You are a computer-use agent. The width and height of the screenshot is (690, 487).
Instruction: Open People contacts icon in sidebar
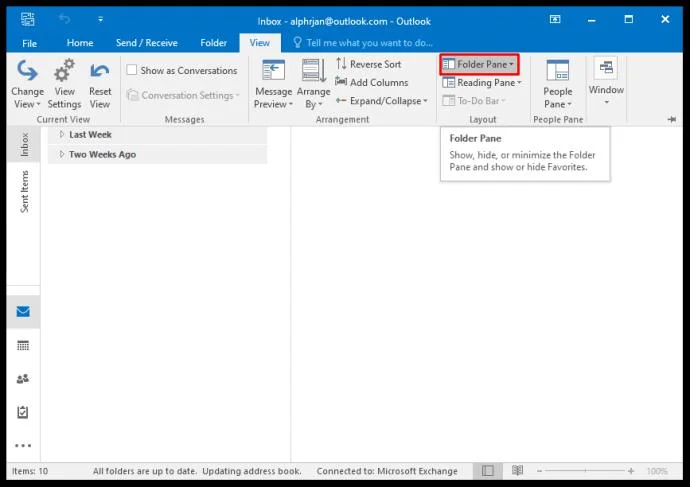[22, 379]
